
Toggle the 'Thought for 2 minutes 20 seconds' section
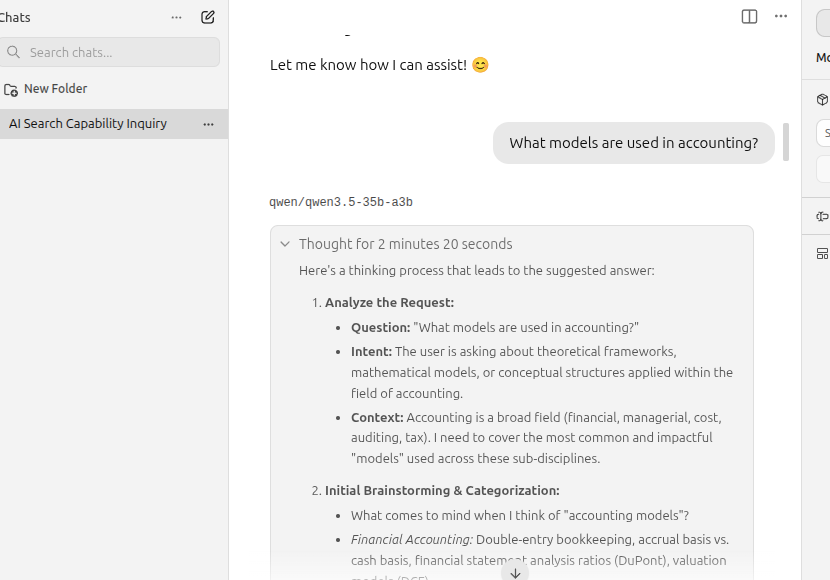click(x=405, y=244)
